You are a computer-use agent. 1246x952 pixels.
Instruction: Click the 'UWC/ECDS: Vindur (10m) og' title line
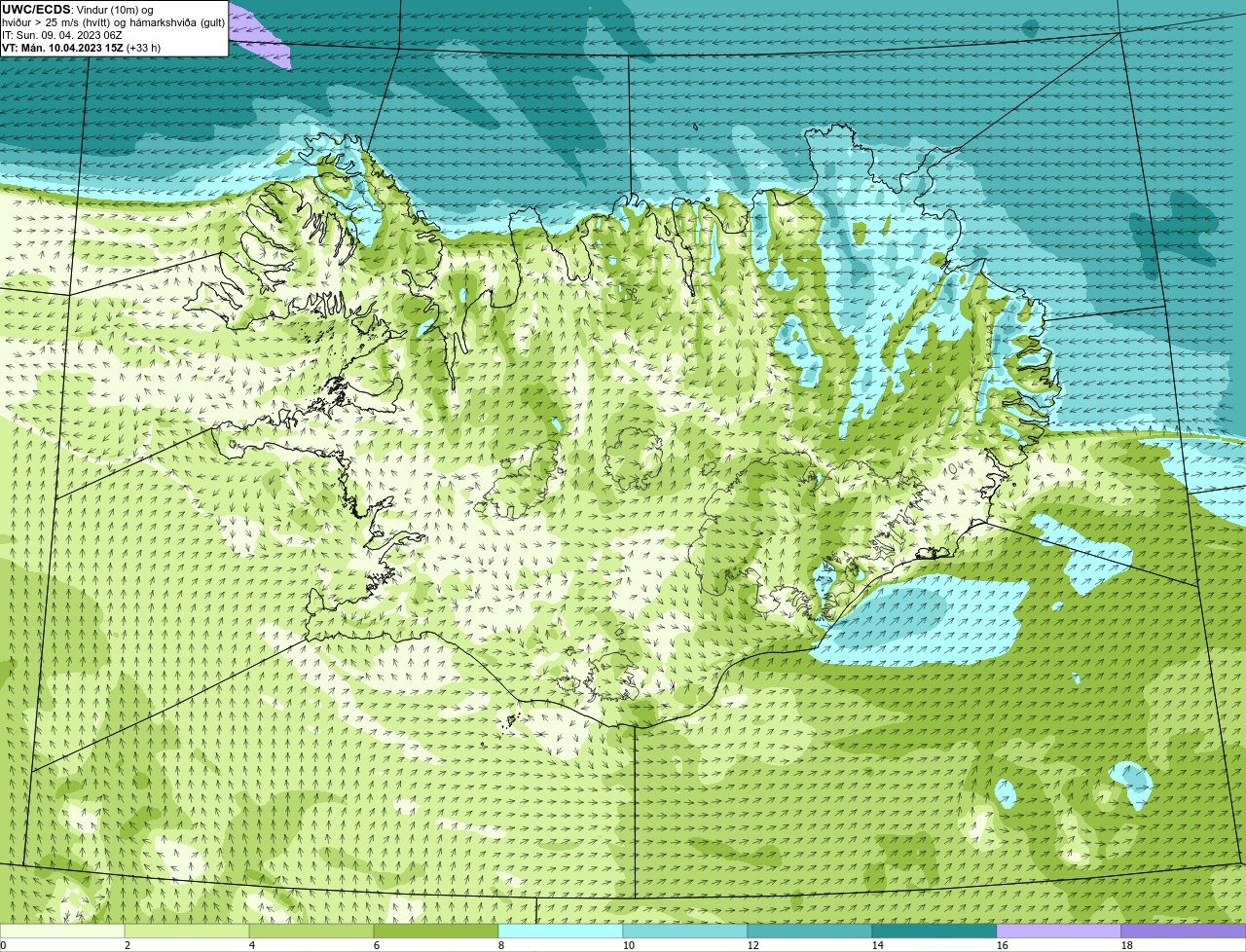click(78, 10)
